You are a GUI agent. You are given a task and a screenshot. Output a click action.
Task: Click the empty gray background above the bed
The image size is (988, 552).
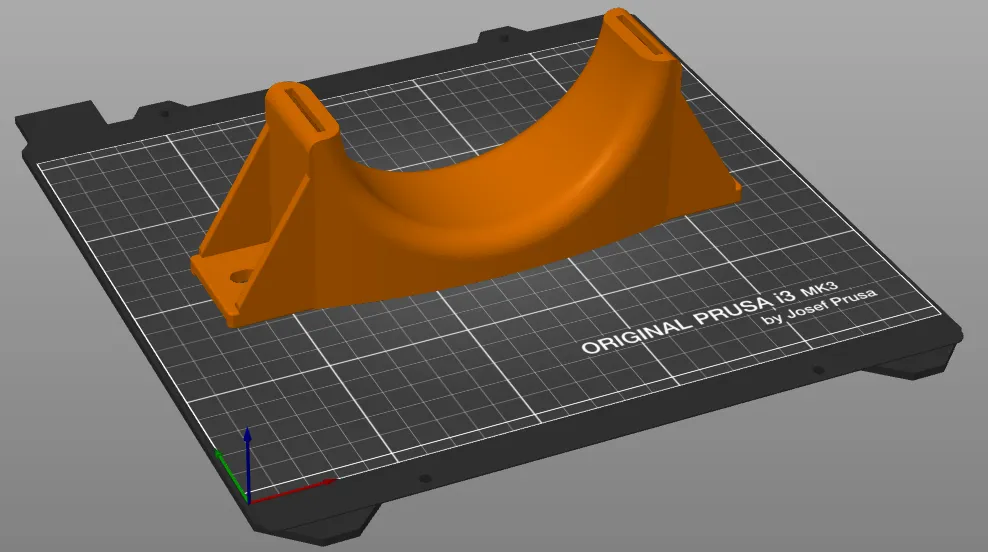[x=300, y=40]
